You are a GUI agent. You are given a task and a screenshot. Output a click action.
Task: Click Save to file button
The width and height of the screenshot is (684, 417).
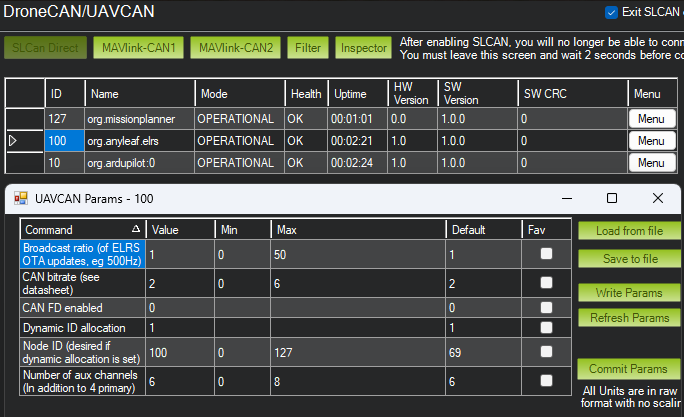pos(629,259)
